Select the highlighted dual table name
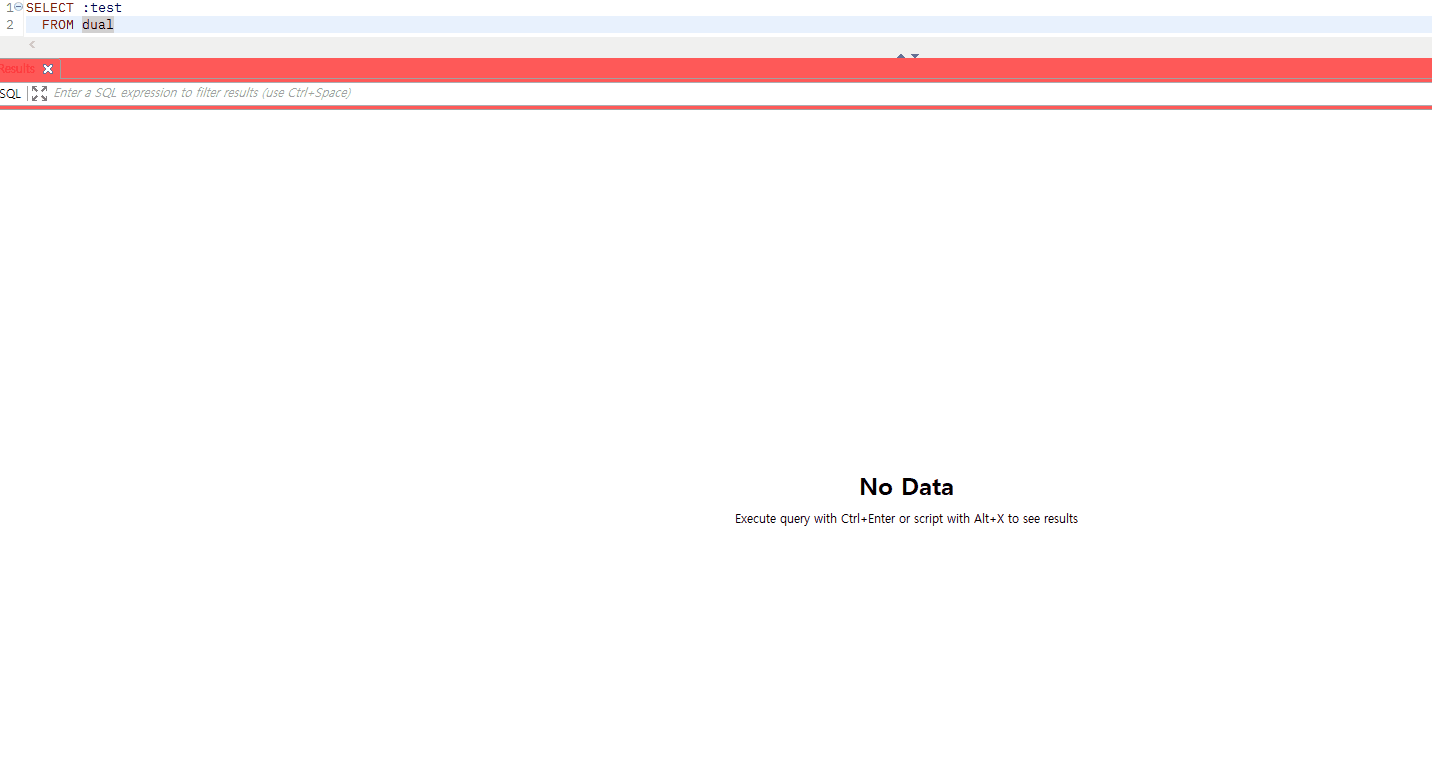 [97, 24]
